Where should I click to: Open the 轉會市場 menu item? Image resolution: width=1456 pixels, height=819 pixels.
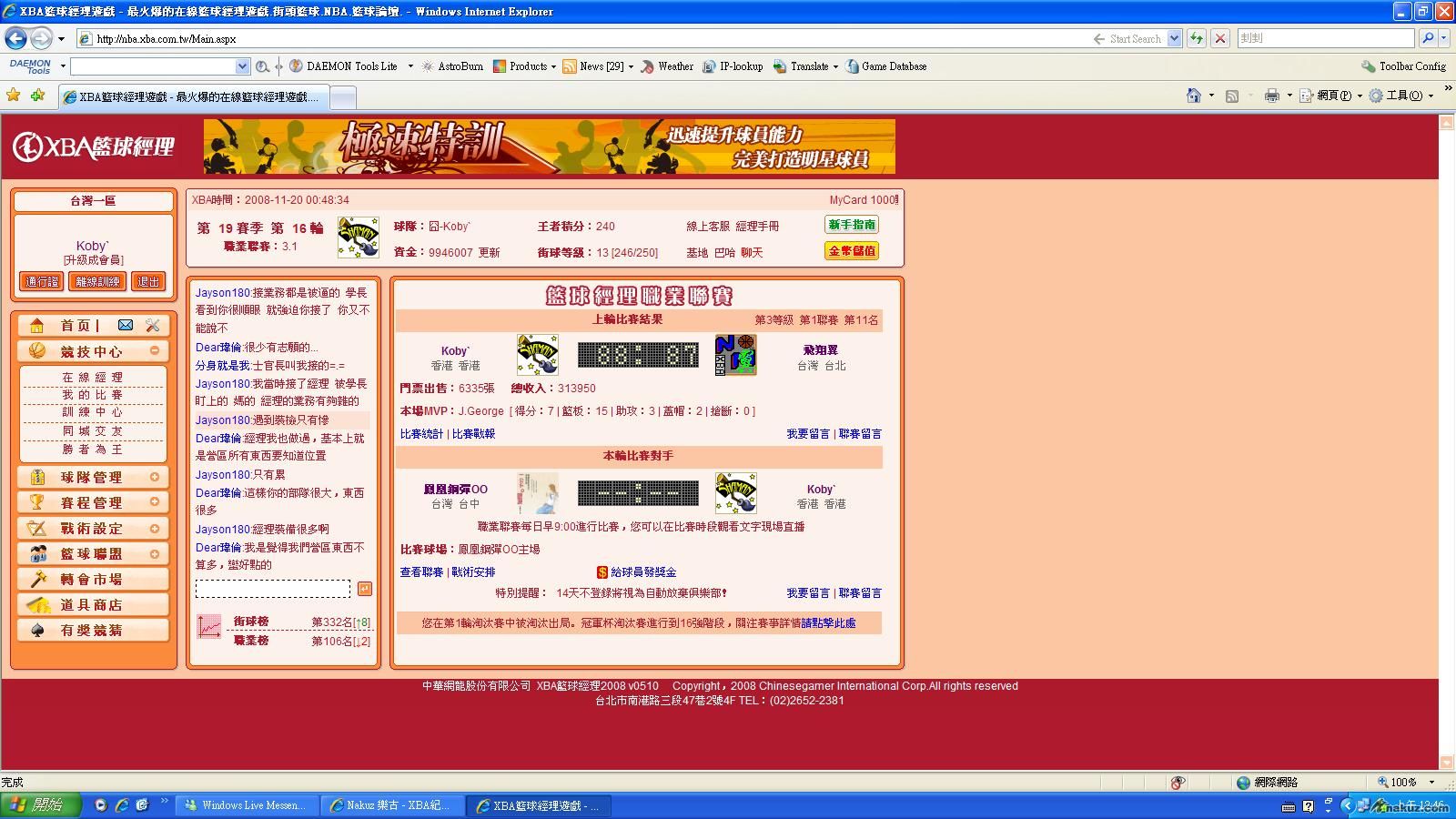(x=93, y=579)
